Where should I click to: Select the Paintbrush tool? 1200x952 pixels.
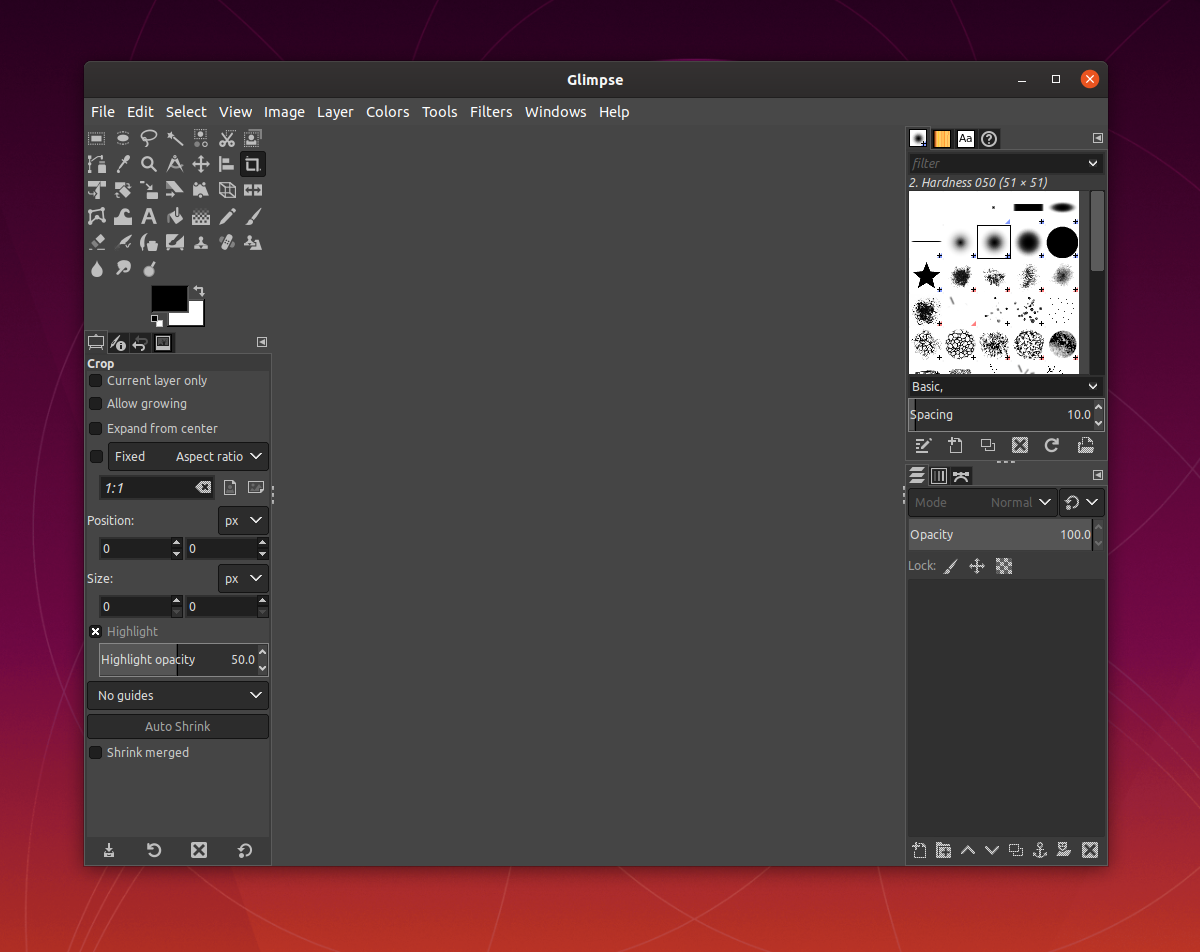click(253, 216)
